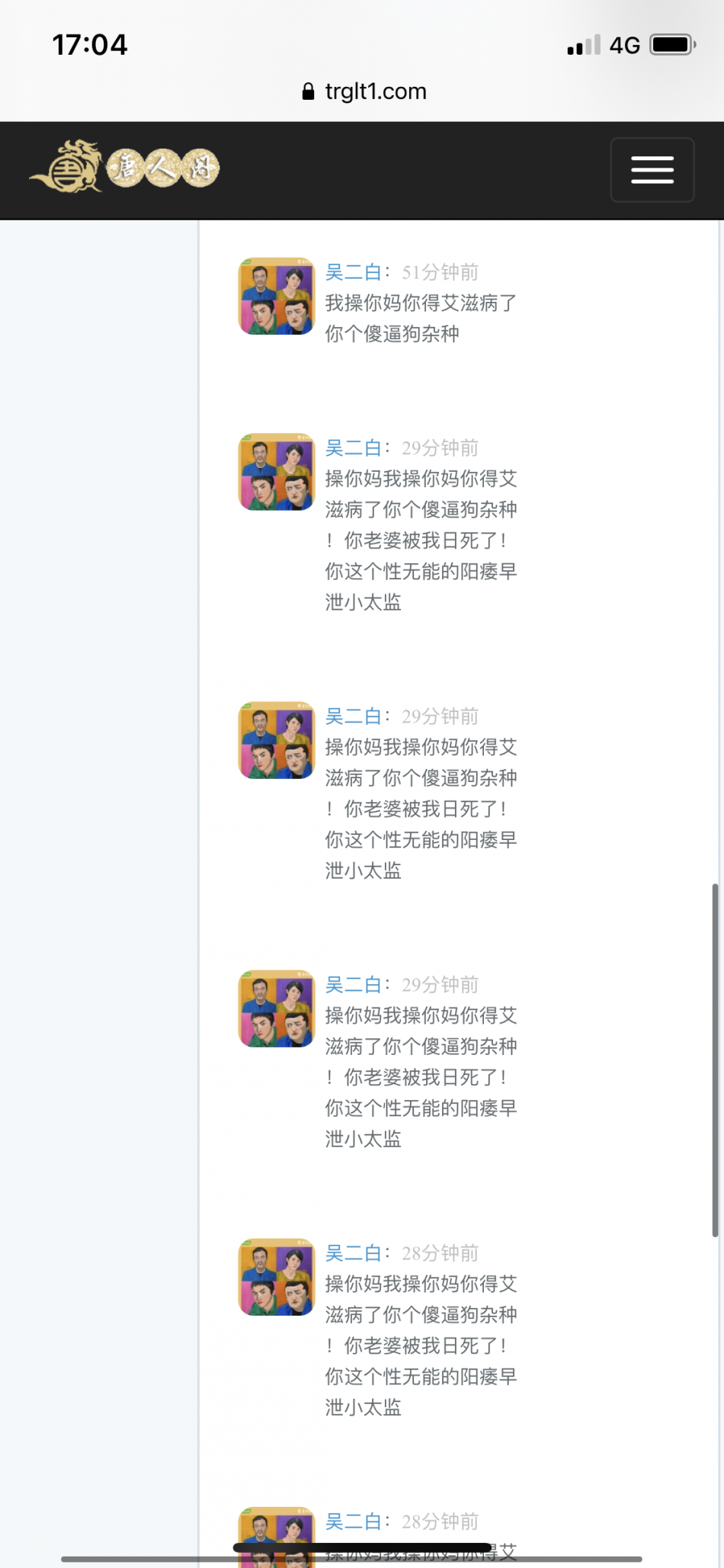
Task: Tap the lock icon beside the URL
Action: tap(308, 91)
